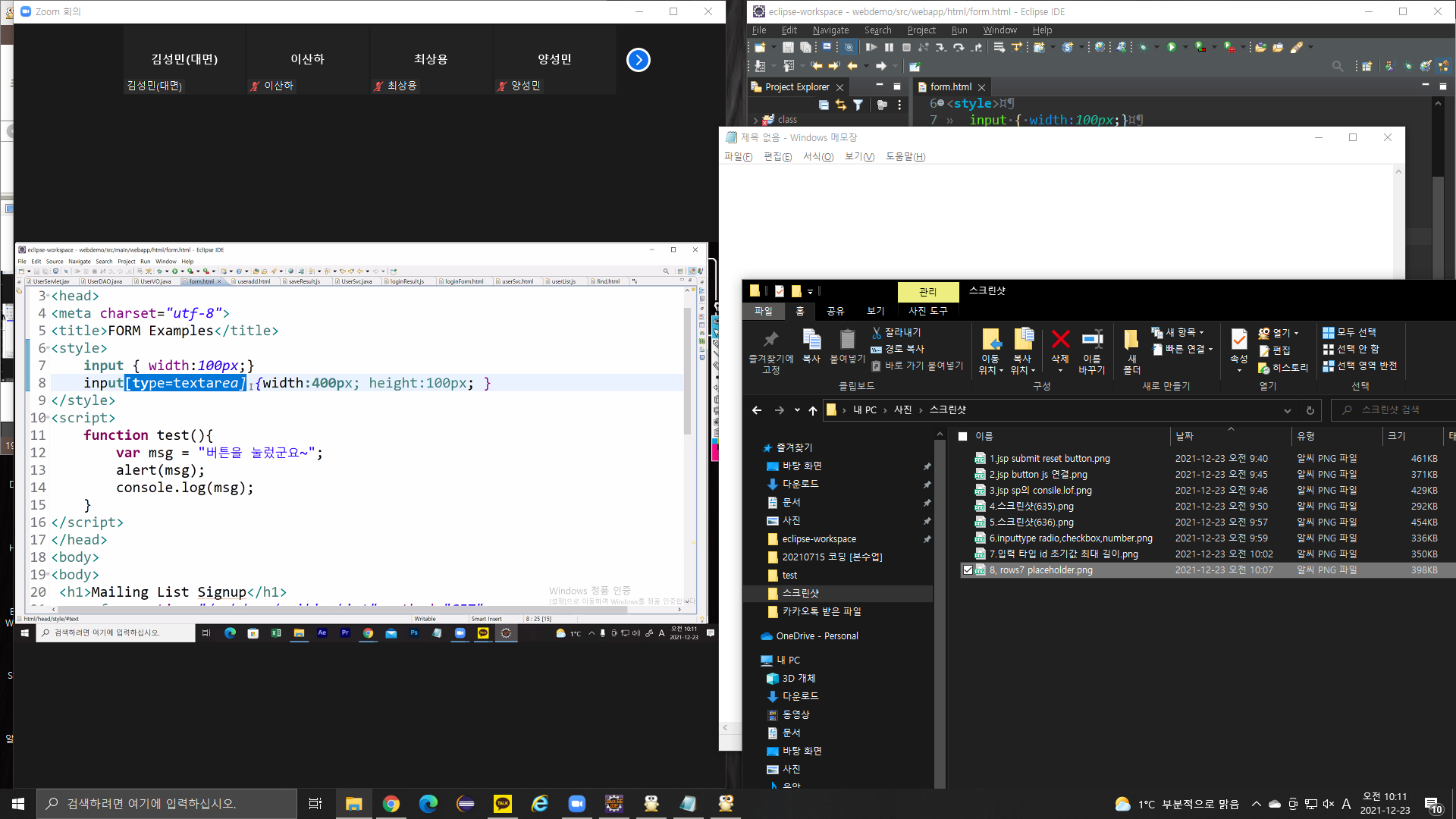Open the 서식(O) menu in Notepad
The image size is (1456, 819).
(817, 157)
